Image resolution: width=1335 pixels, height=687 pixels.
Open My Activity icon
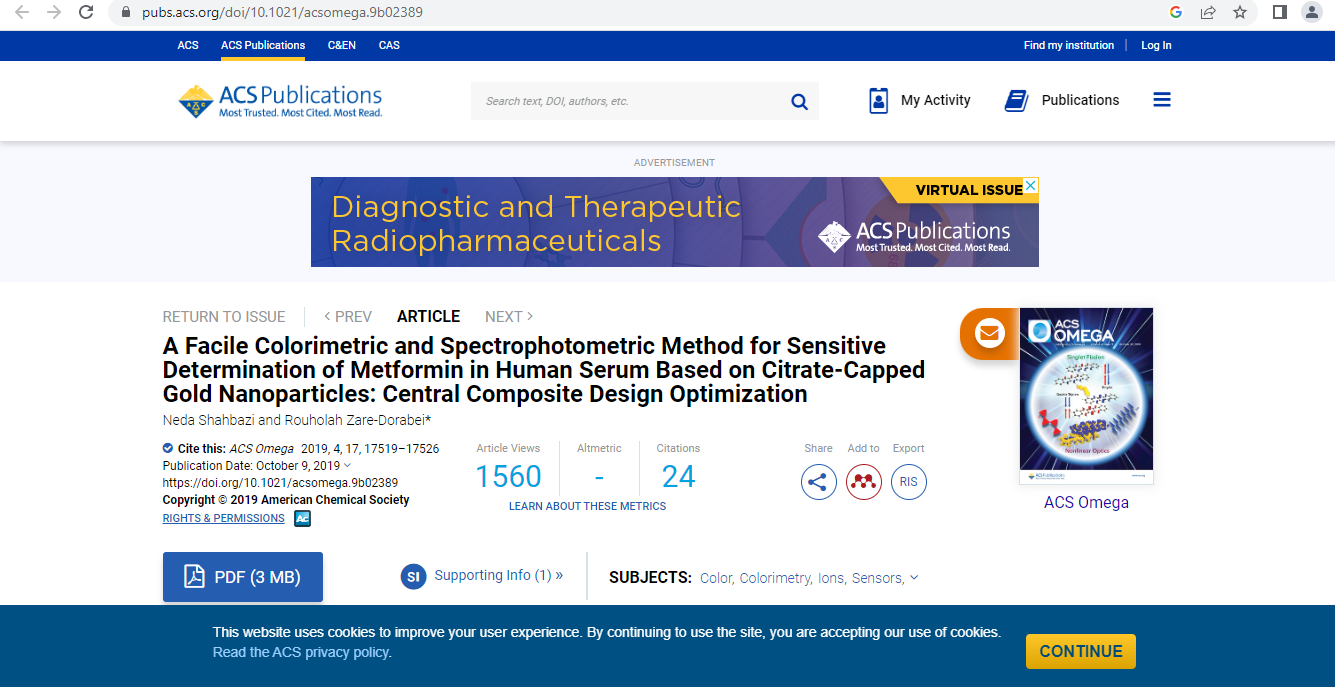coord(879,101)
